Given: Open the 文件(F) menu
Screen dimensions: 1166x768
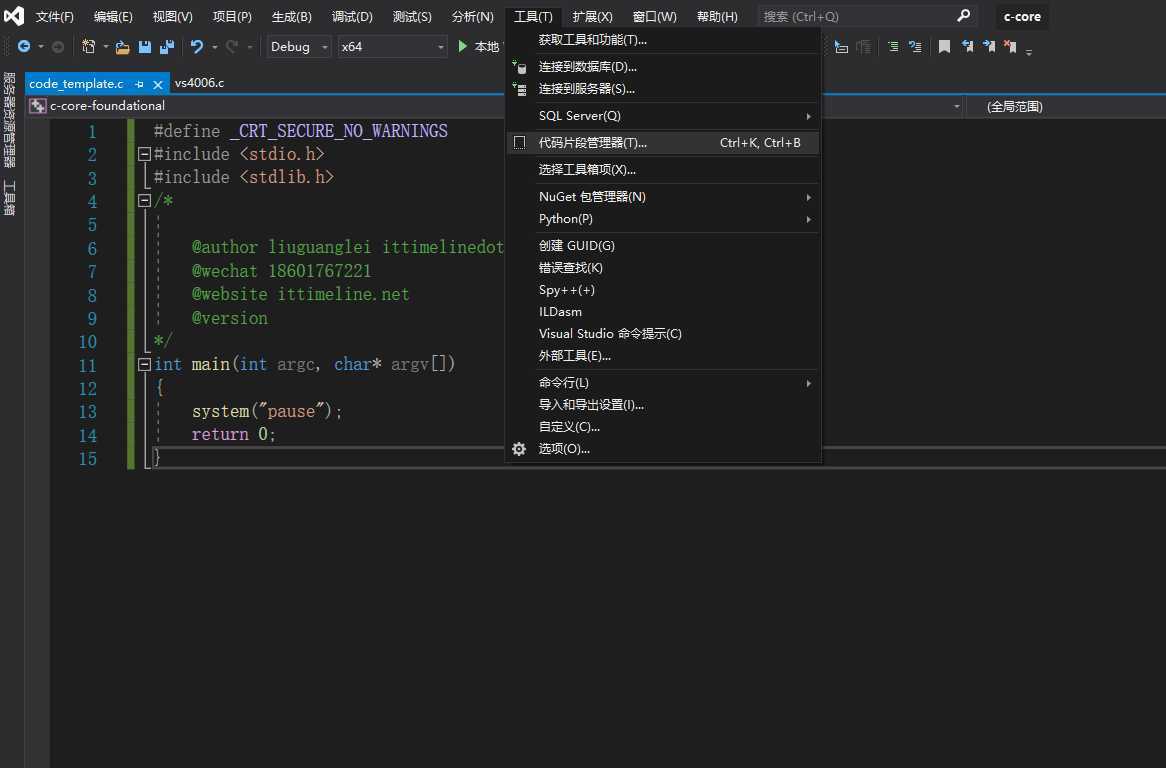Looking at the screenshot, I should (x=54, y=16).
